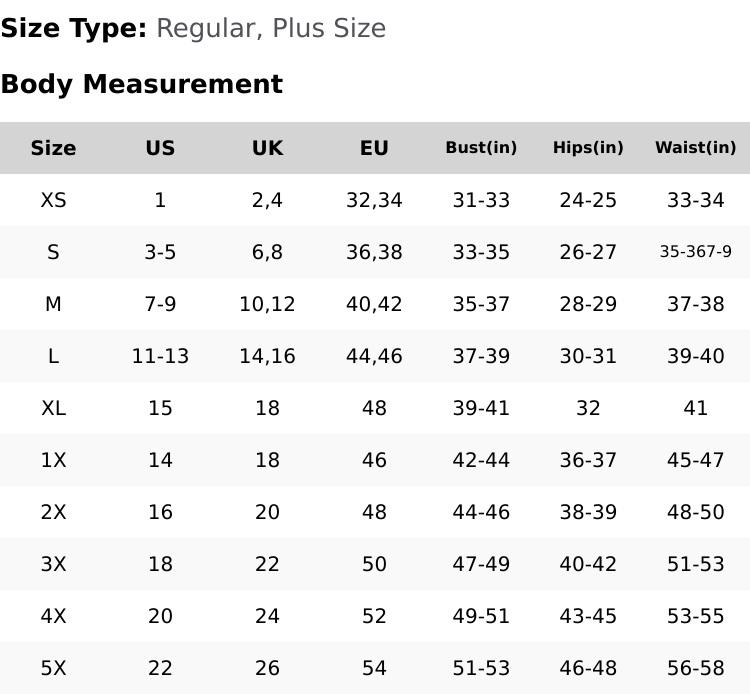Click the Body Measurement heading
Image resolution: width=750 pixels, height=694 pixels.
pyautogui.click(x=141, y=84)
